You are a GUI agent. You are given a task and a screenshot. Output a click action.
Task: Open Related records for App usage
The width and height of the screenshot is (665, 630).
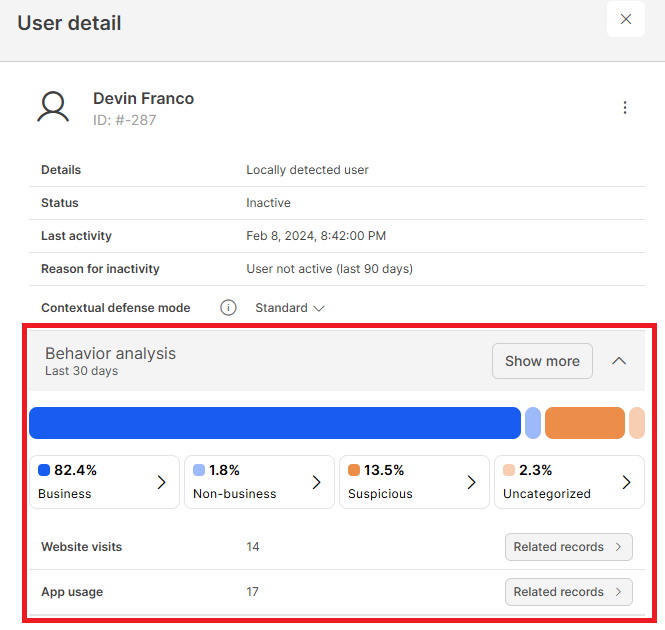pyautogui.click(x=568, y=592)
